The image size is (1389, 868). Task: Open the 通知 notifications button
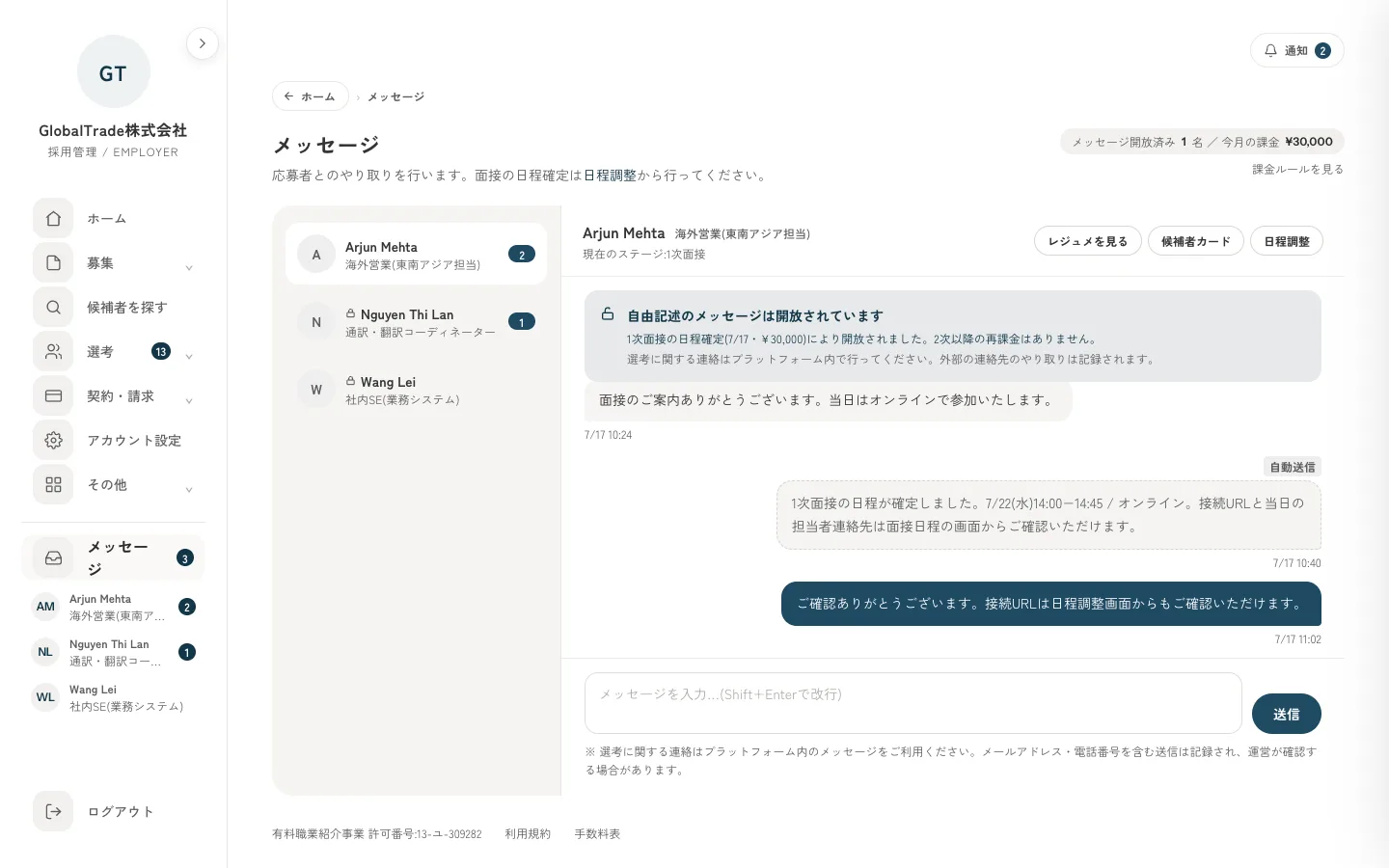pos(1297,50)
